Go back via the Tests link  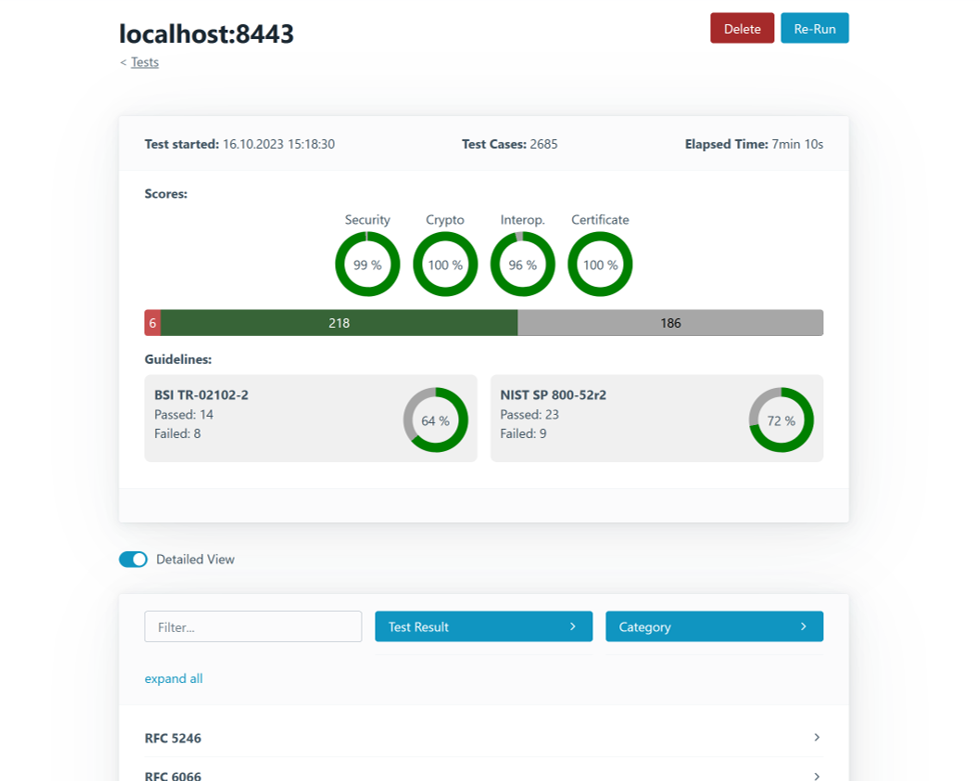[x=145, y=62]
